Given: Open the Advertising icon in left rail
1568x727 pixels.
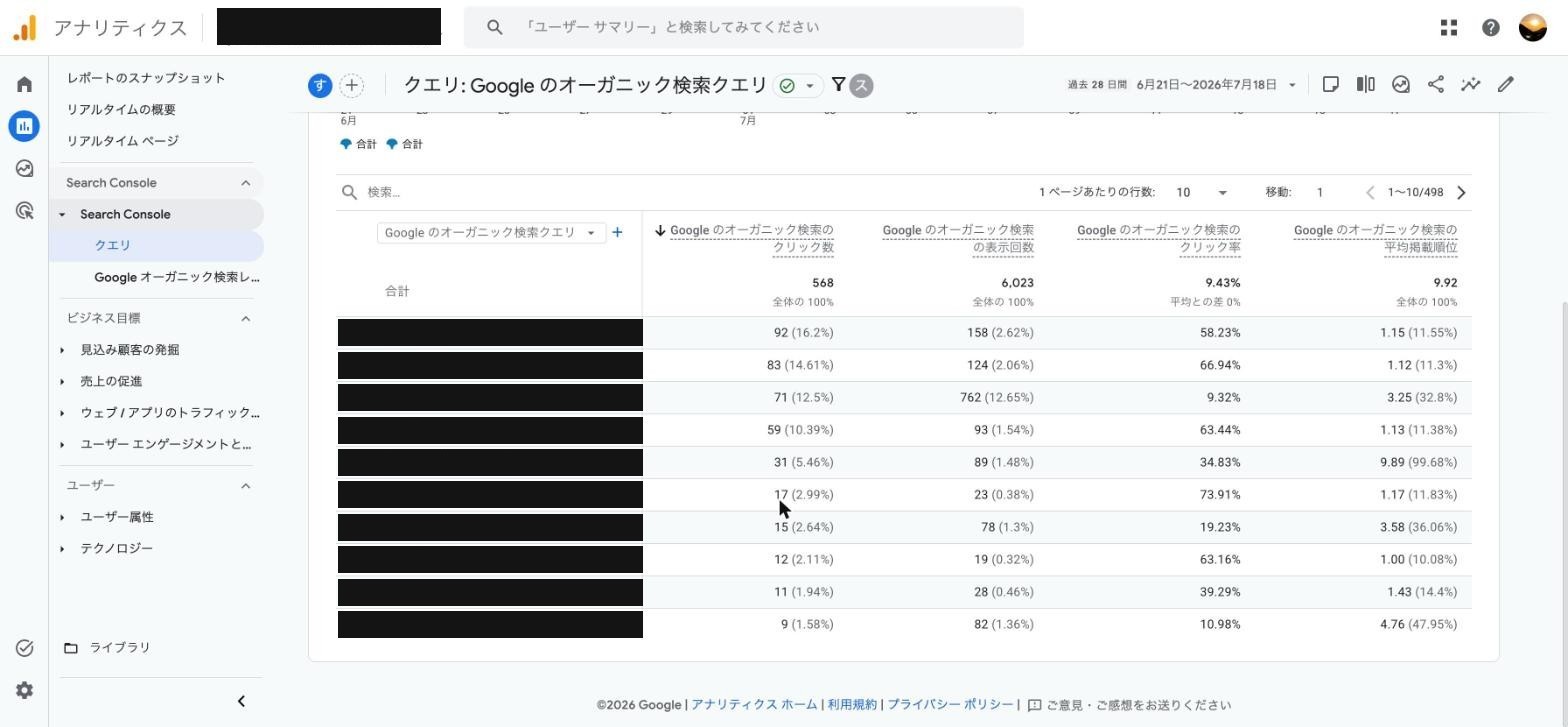Looking at the screenshot, I should tap(25, 211).
